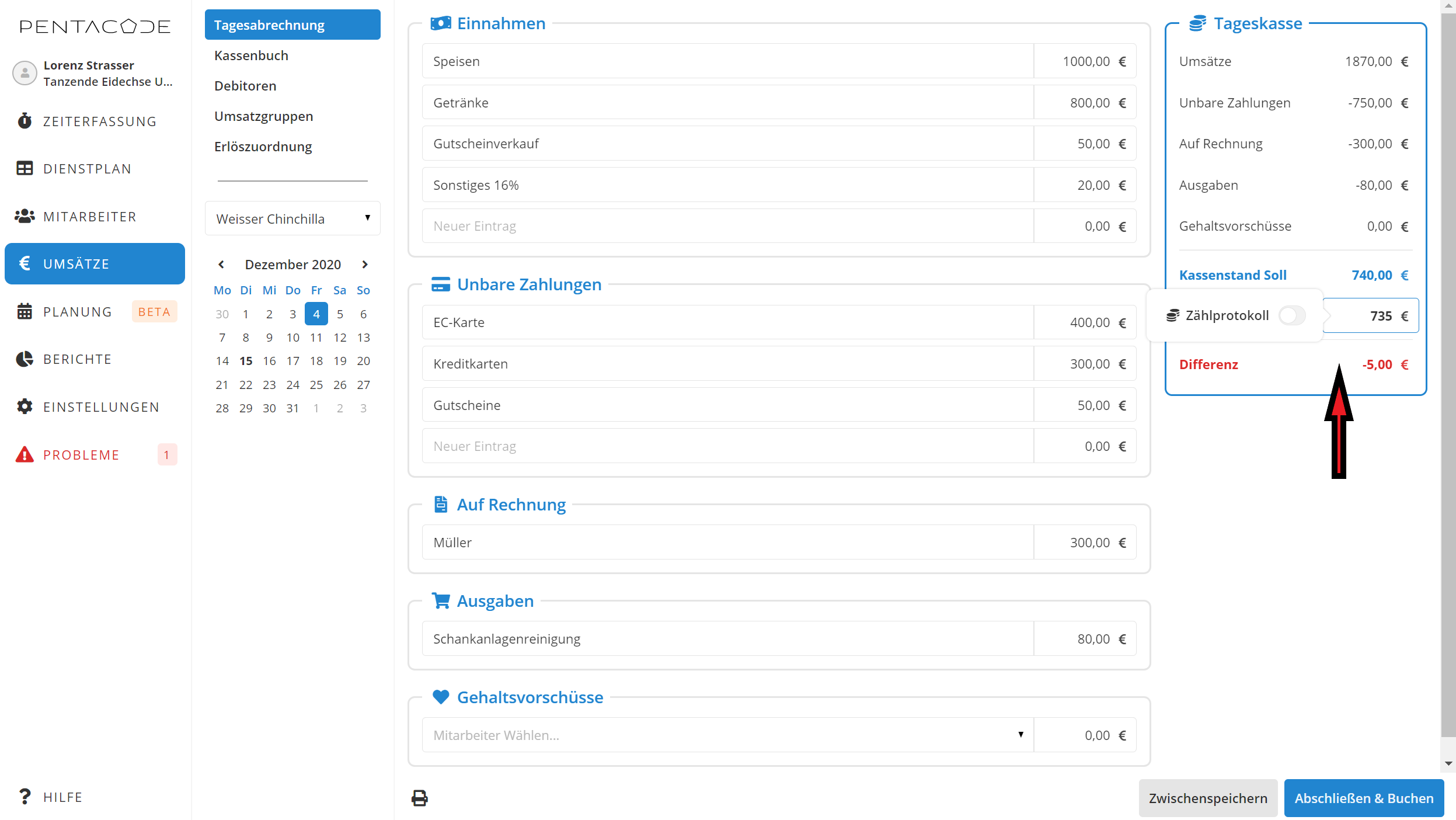
Task: Open the Dienstplan table icon
Action: click(25, 169)
